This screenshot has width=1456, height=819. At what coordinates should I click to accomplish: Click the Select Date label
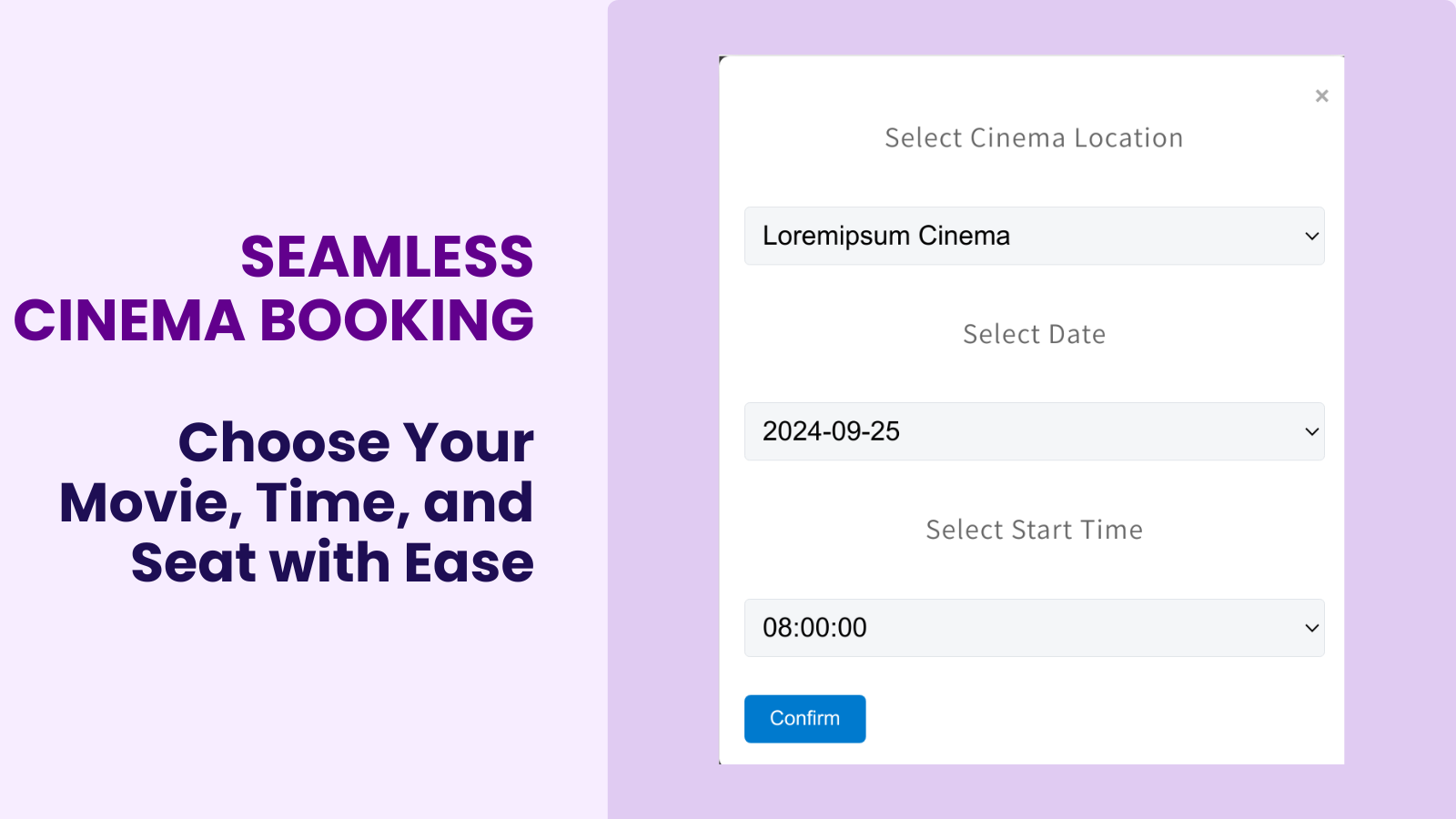coord(1034,334)
